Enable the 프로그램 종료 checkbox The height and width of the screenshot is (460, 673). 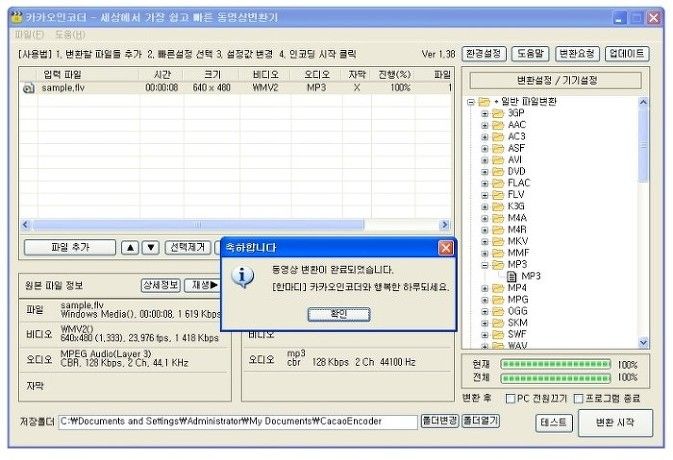(578, 399)
